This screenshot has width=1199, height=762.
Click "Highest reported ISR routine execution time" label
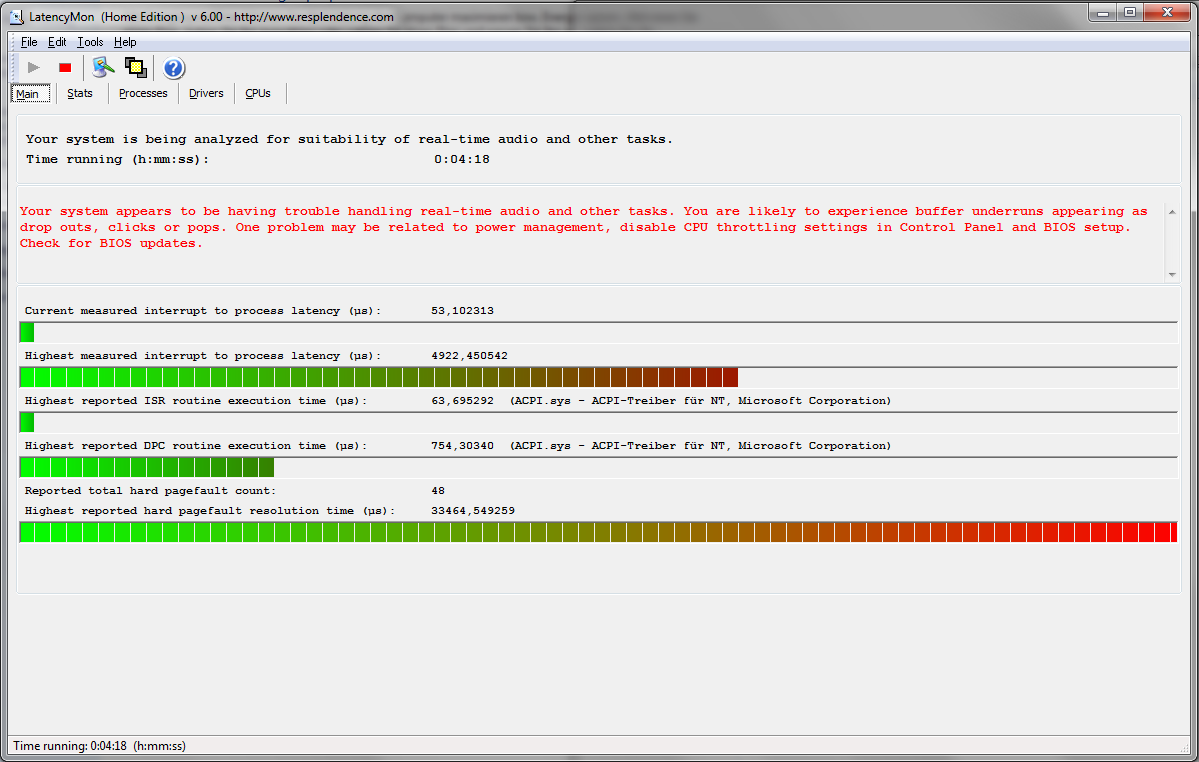tap(196, 400)
